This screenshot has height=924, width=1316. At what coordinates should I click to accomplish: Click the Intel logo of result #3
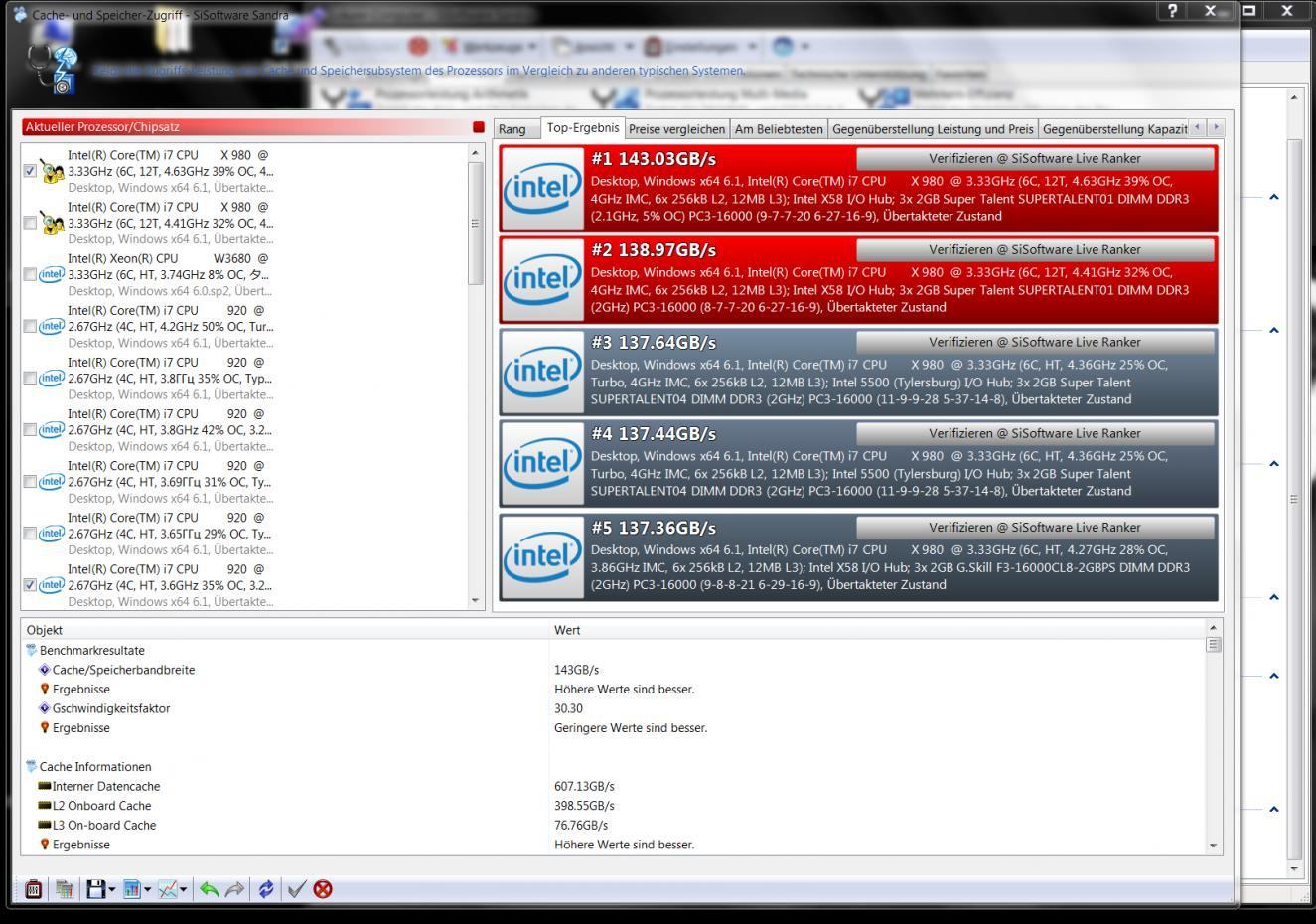coord(541,372)
